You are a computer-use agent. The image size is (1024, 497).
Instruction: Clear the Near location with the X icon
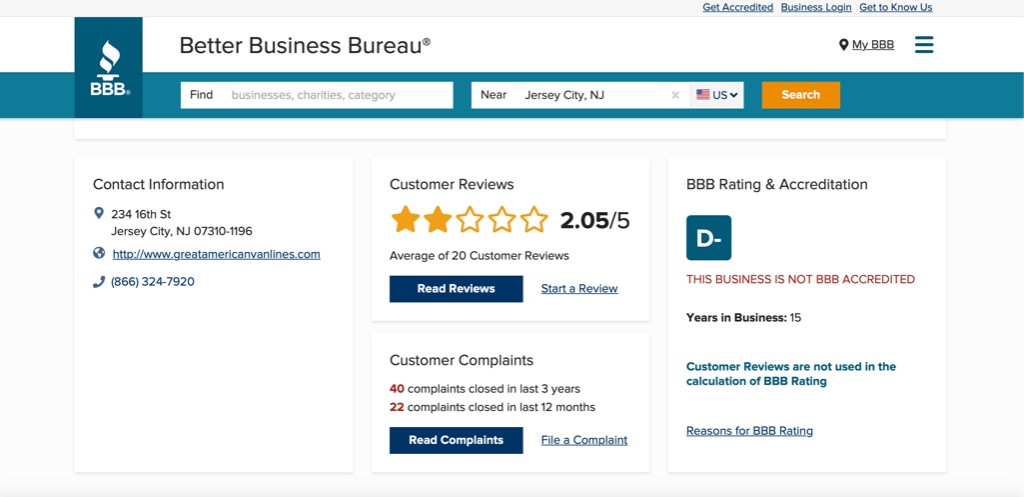(675, 95)
